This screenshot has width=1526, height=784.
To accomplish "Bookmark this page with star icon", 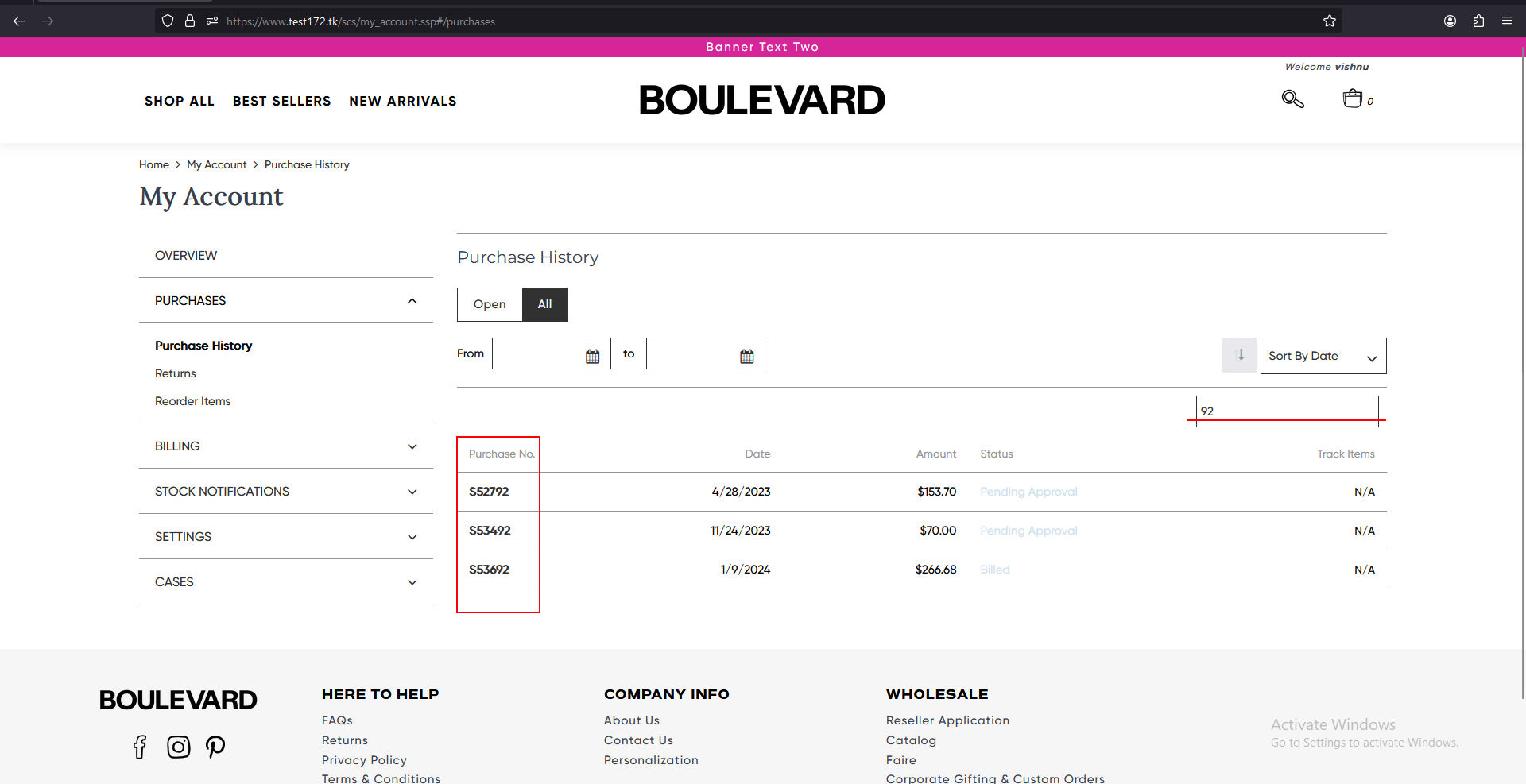I will (x=1330, y=21).
